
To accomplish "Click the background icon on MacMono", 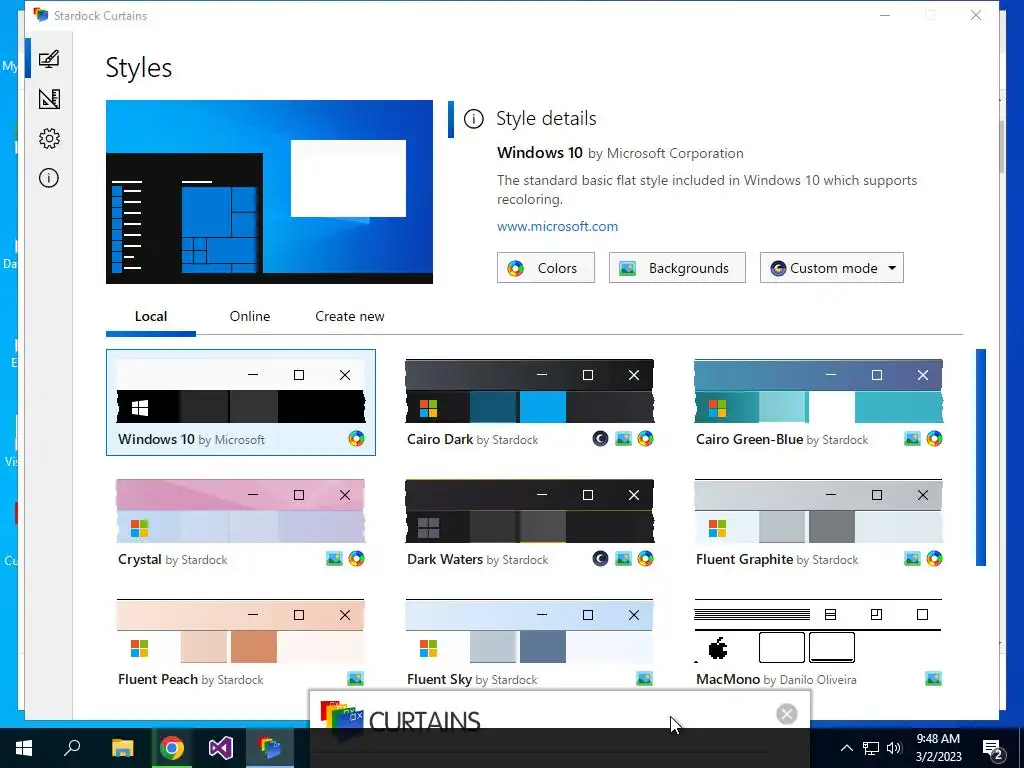I will pyautogui.click(x=934, y=679).
